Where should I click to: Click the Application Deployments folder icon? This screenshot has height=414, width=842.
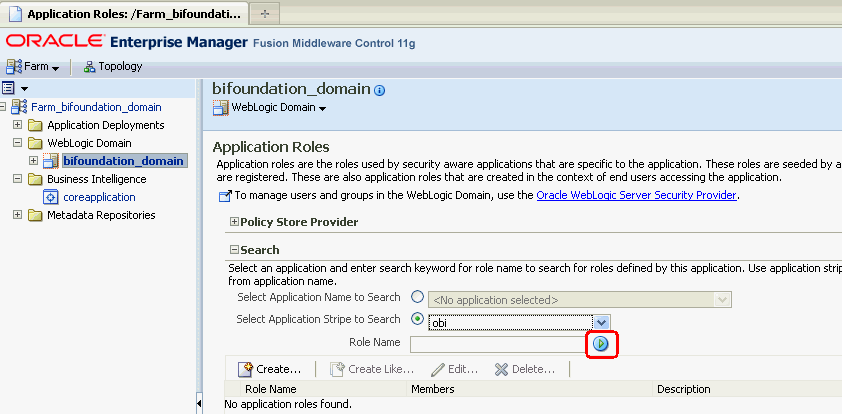(35, 126)
